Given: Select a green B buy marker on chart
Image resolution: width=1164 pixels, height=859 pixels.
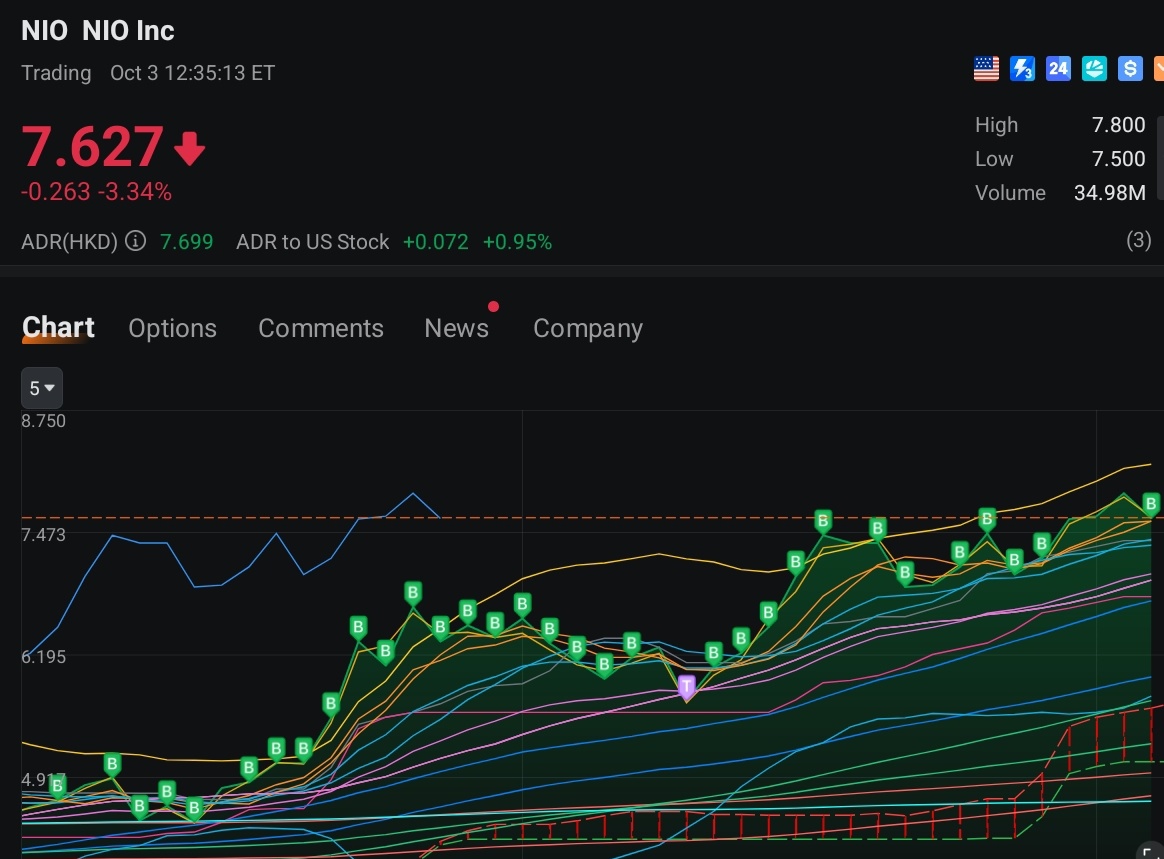Looking at the screenshot, I should point(413,592).
